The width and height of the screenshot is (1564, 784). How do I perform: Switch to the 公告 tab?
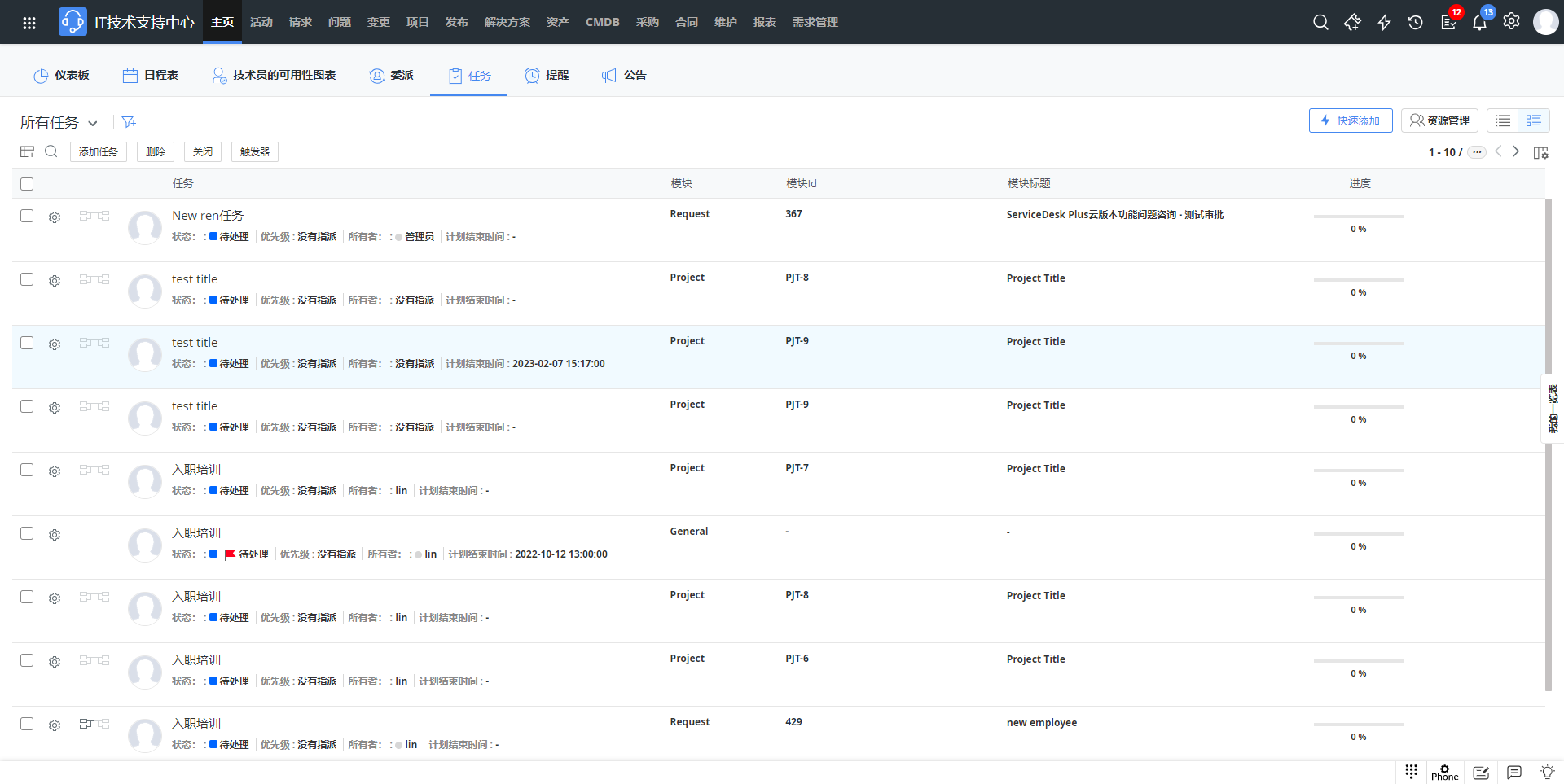pos(624,76)
